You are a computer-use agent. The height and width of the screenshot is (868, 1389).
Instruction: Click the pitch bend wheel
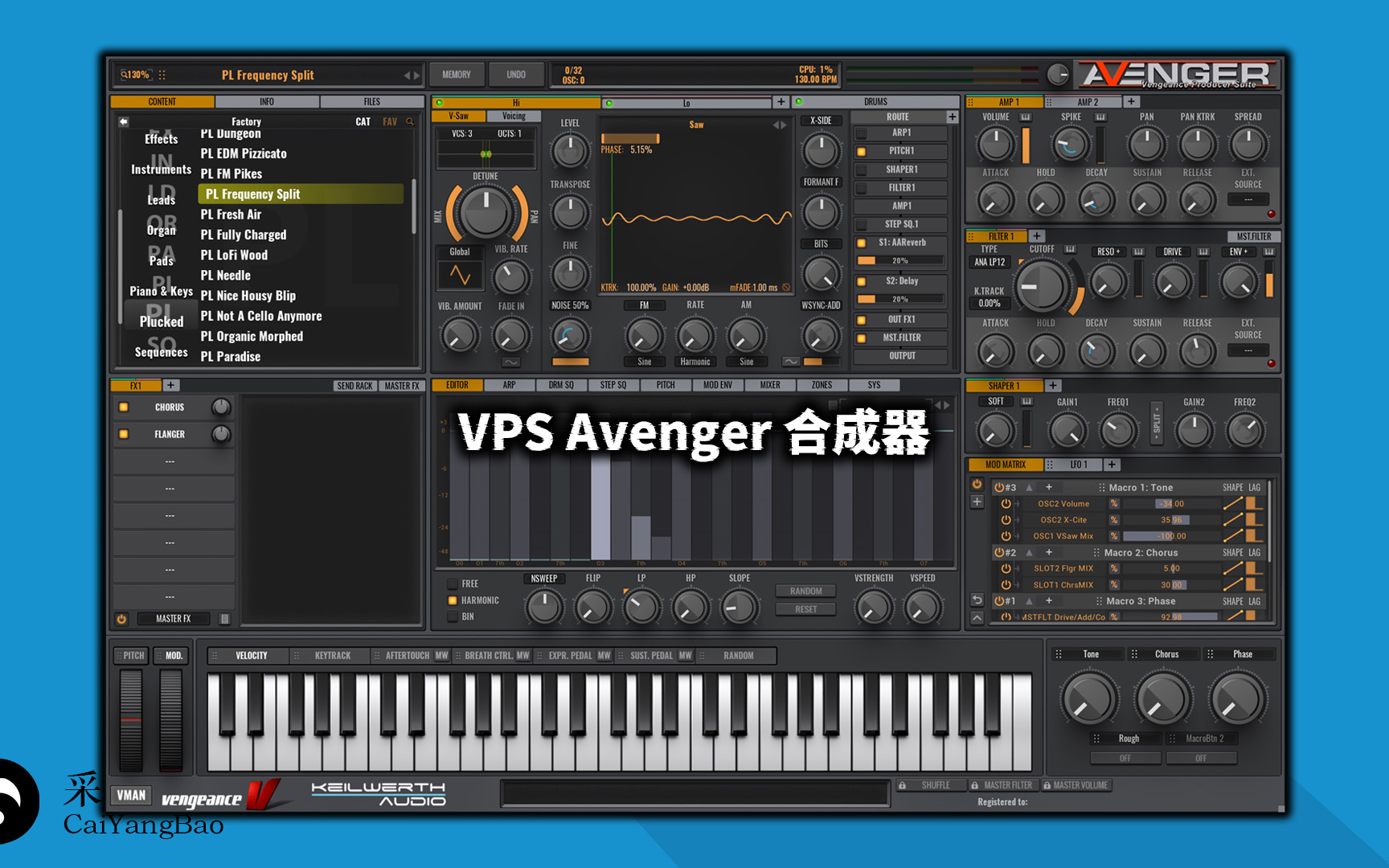click(131, 720)
